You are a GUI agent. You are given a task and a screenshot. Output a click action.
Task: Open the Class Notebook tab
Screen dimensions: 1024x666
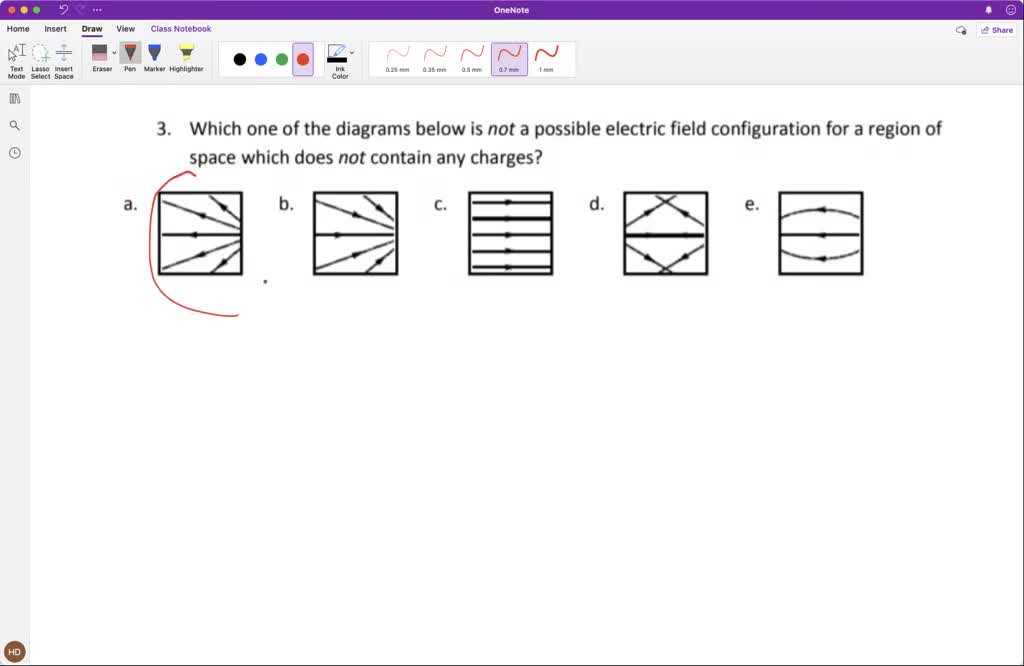coord(180,29)
